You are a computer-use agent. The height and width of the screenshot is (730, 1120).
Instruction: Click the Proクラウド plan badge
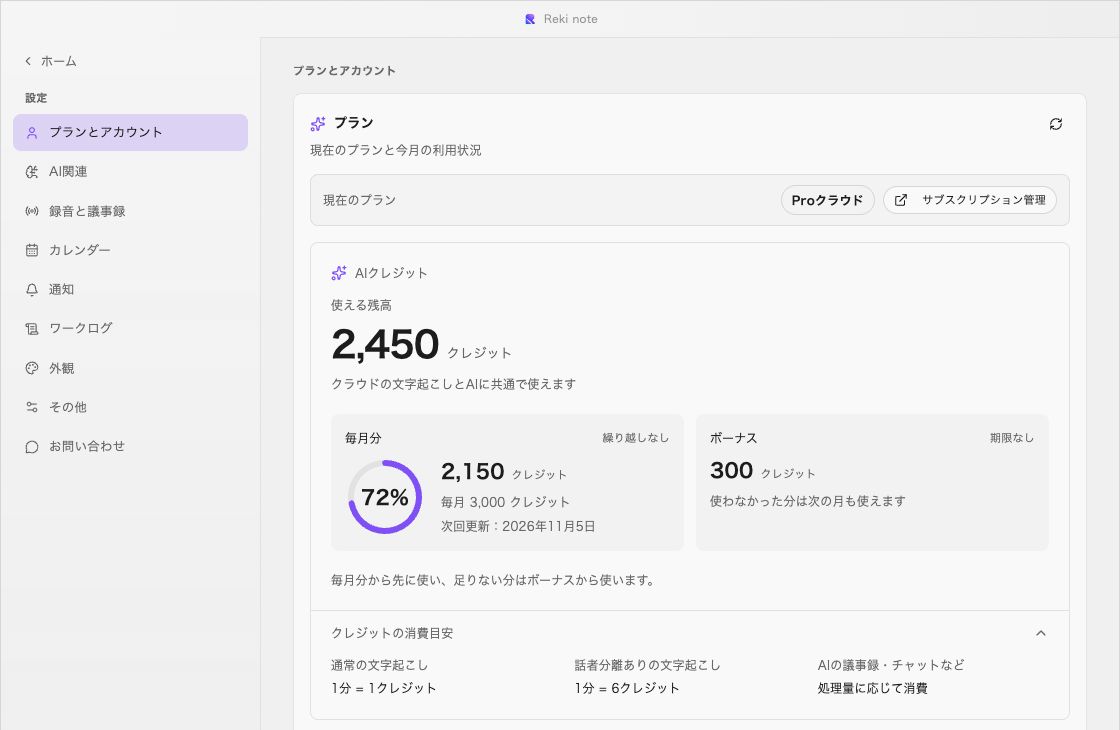point(827,200)
